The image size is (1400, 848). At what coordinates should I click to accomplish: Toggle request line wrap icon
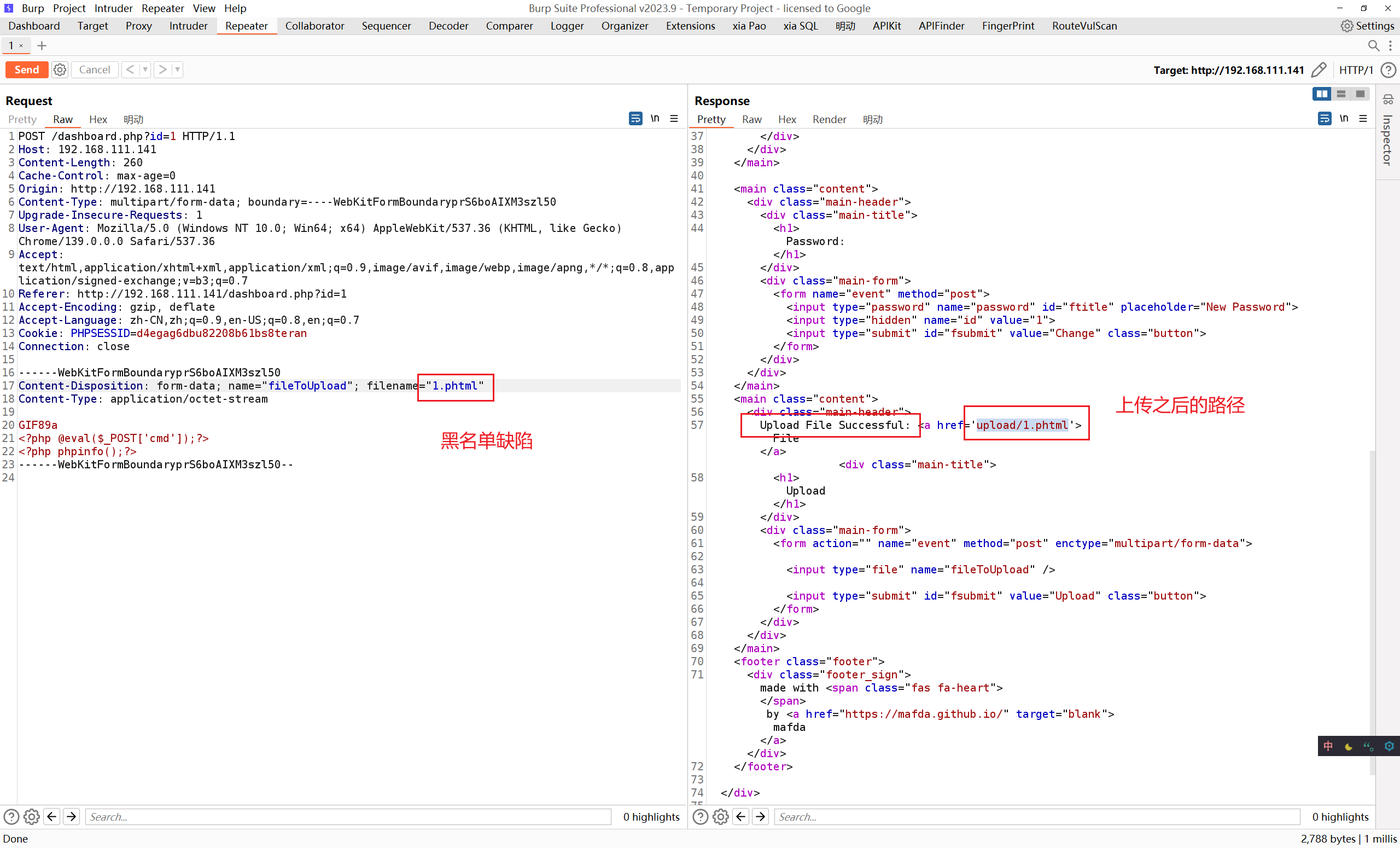pos(635,118)
